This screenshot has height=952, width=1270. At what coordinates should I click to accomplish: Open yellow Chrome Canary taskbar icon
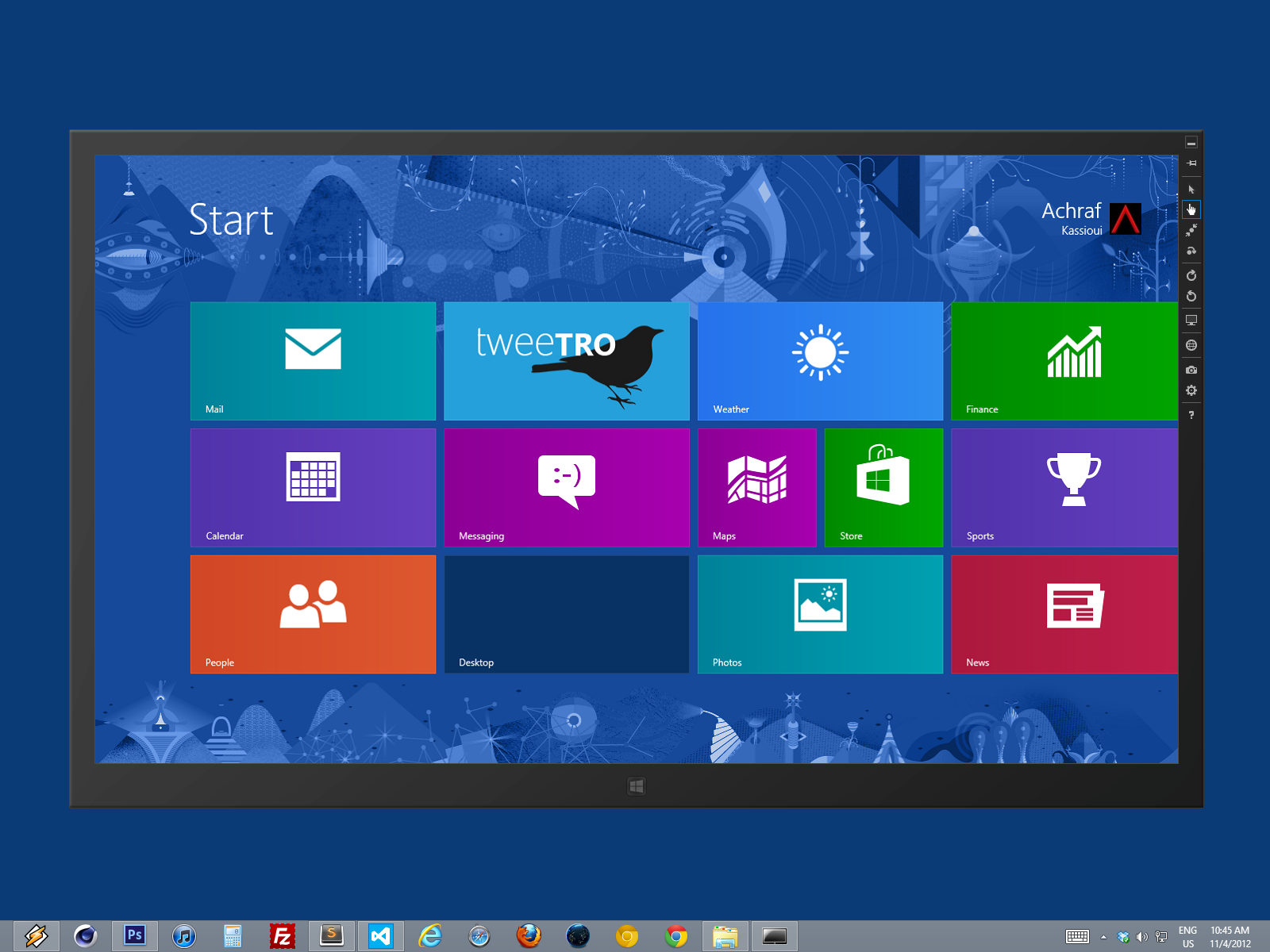(626, 936)
